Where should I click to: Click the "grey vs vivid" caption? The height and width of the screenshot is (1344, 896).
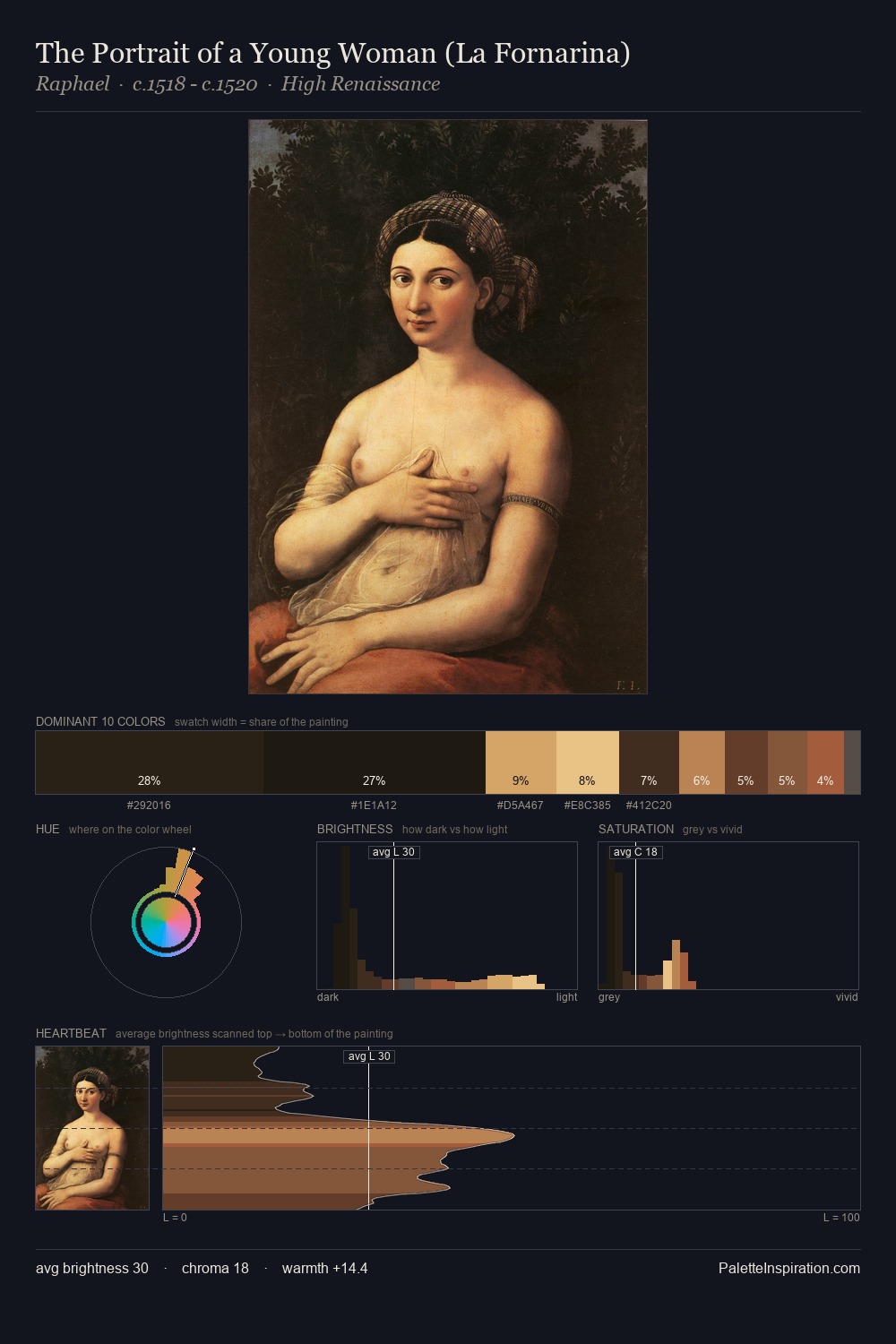(712, 830)
